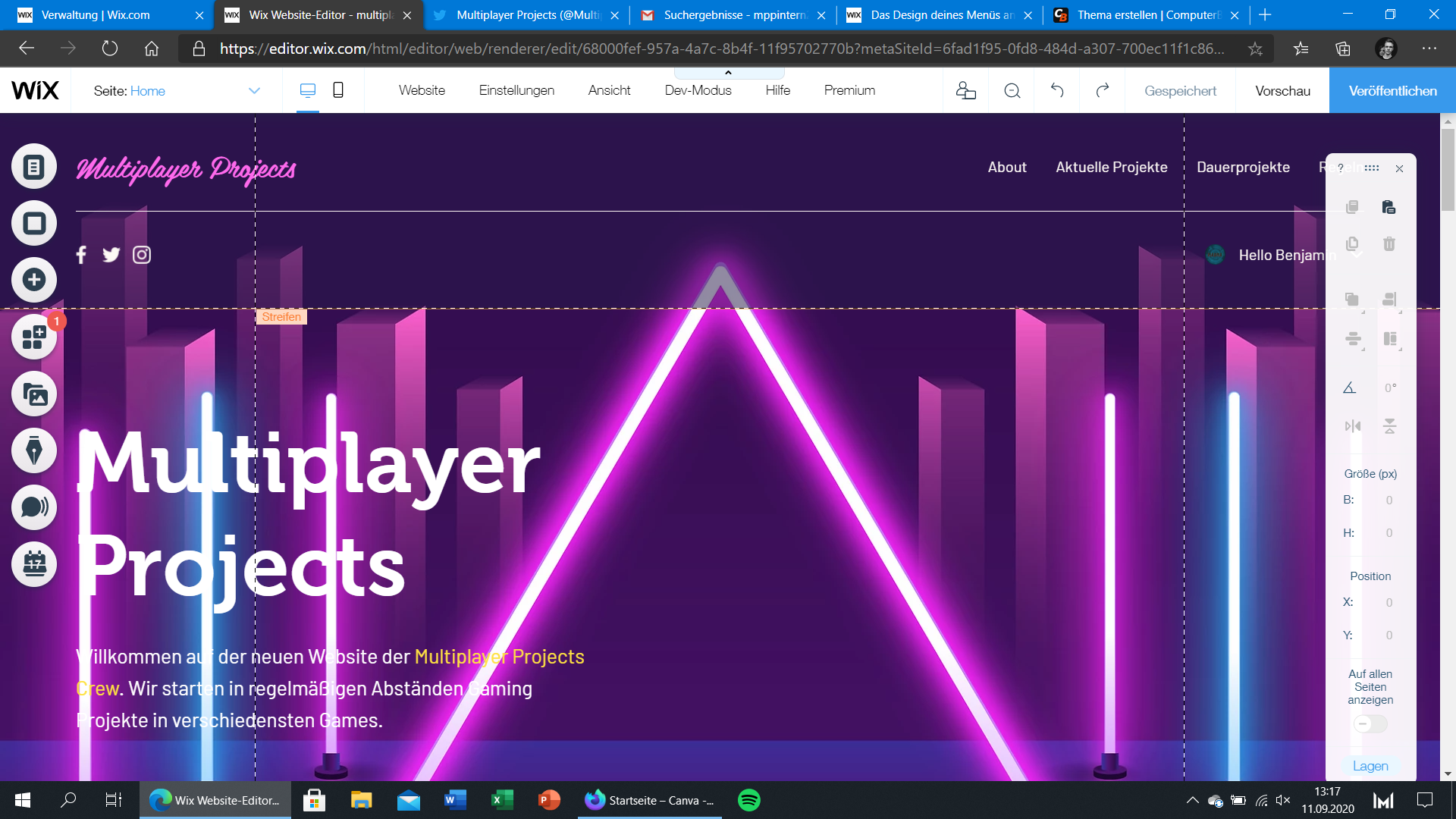The height and width of the screenshot is (819, 1456).
Task: Click the X position input field
Action: point(1388,602)
